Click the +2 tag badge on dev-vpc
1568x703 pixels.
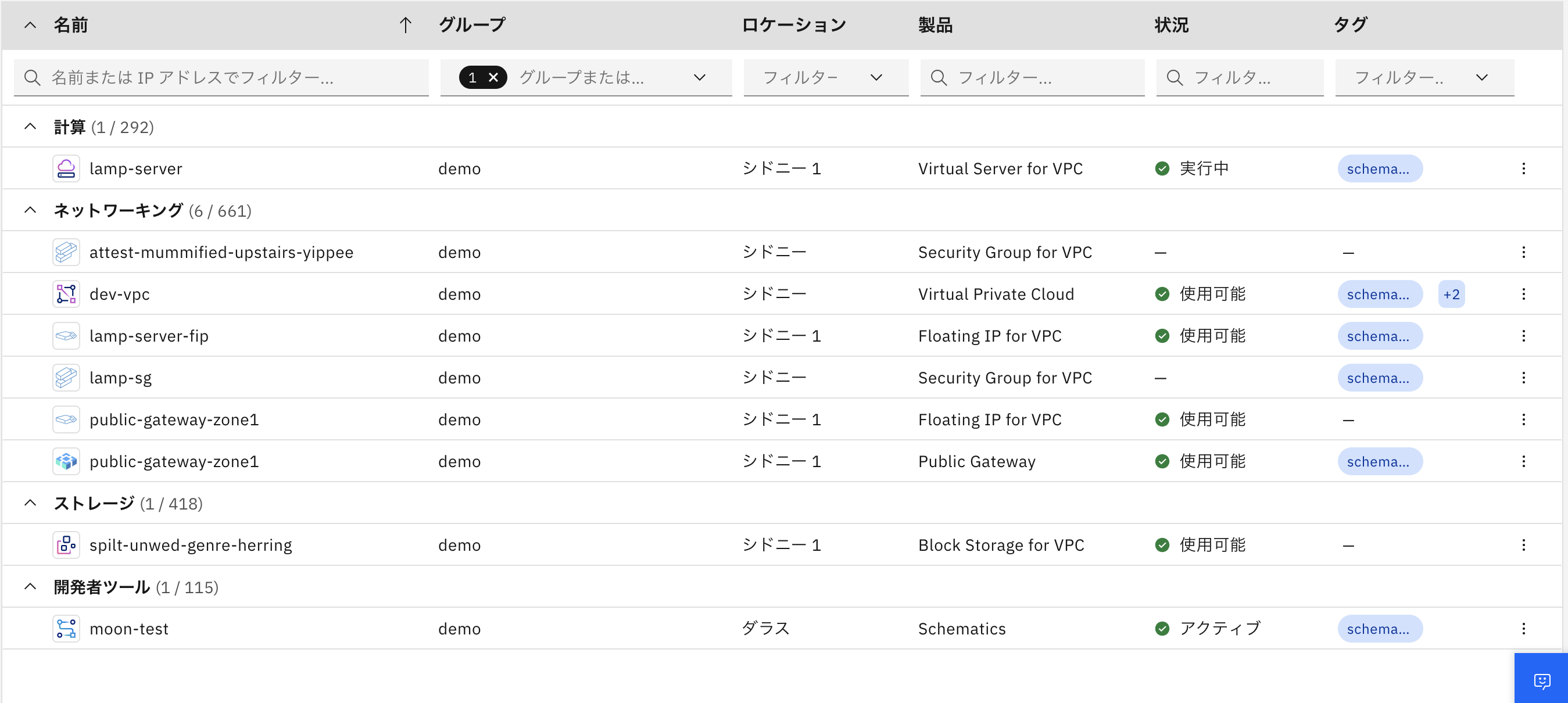[x=1452, y=293]
